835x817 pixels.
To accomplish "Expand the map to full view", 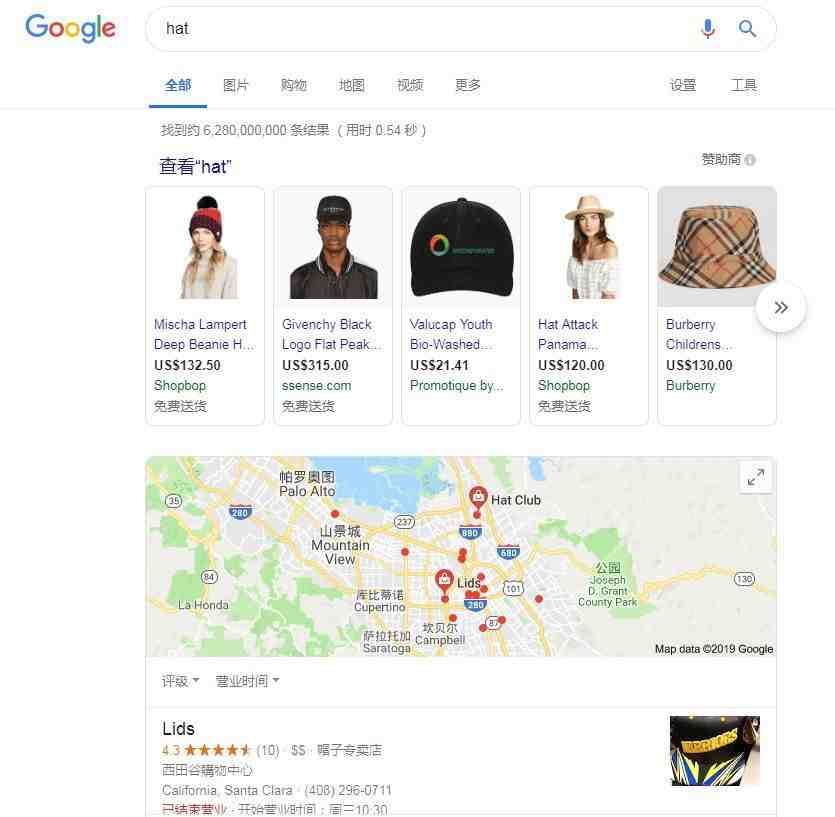I will pyautogui.click(x=756, y=477).
